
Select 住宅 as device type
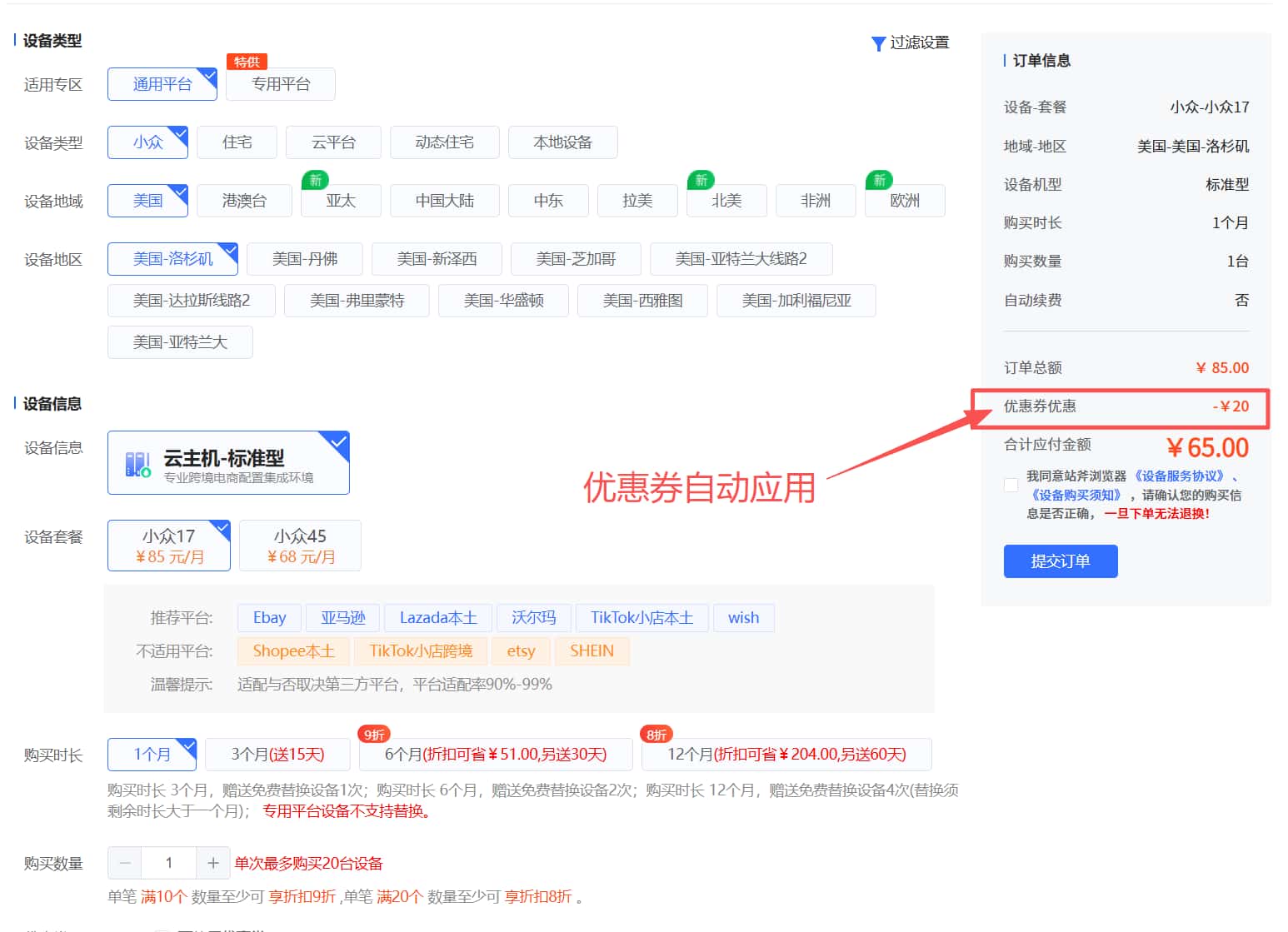(x=237, y=142)
